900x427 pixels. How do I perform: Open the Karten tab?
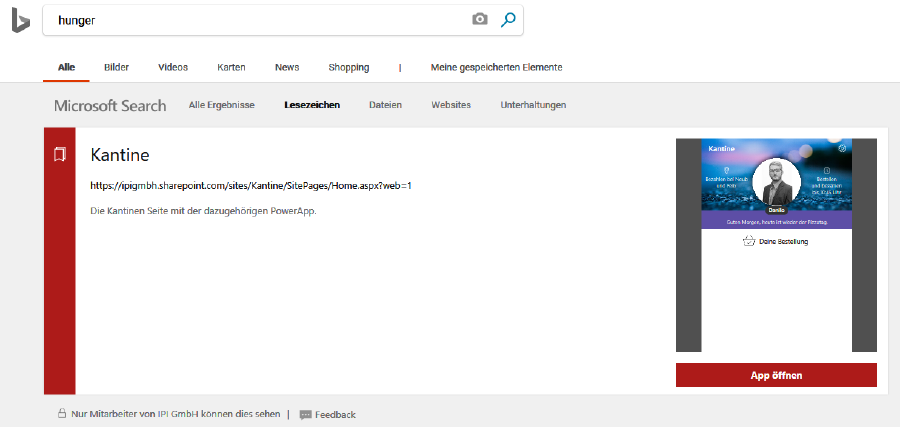[x=231, y=67]
